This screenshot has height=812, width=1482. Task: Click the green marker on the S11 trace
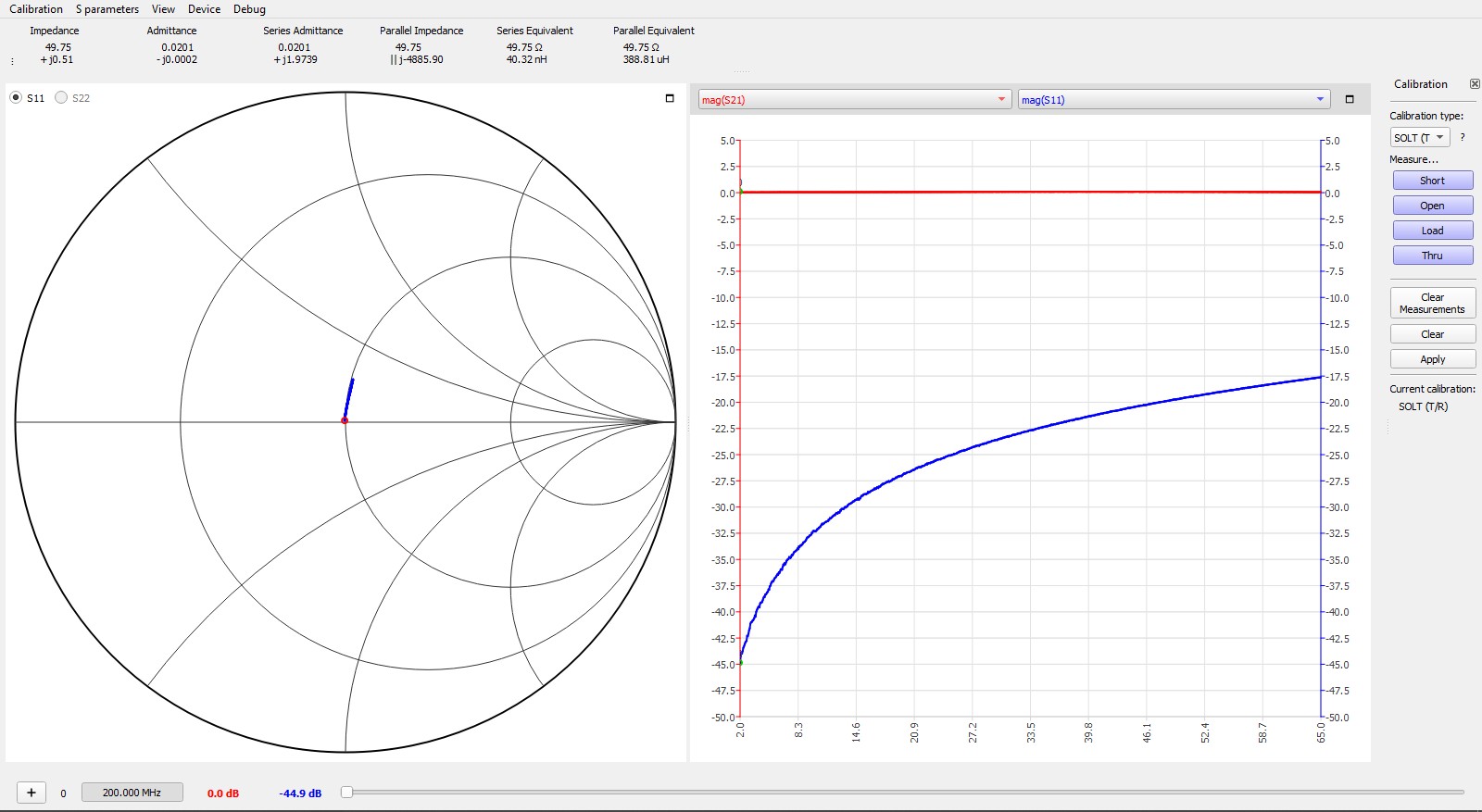tap(740, 662)
